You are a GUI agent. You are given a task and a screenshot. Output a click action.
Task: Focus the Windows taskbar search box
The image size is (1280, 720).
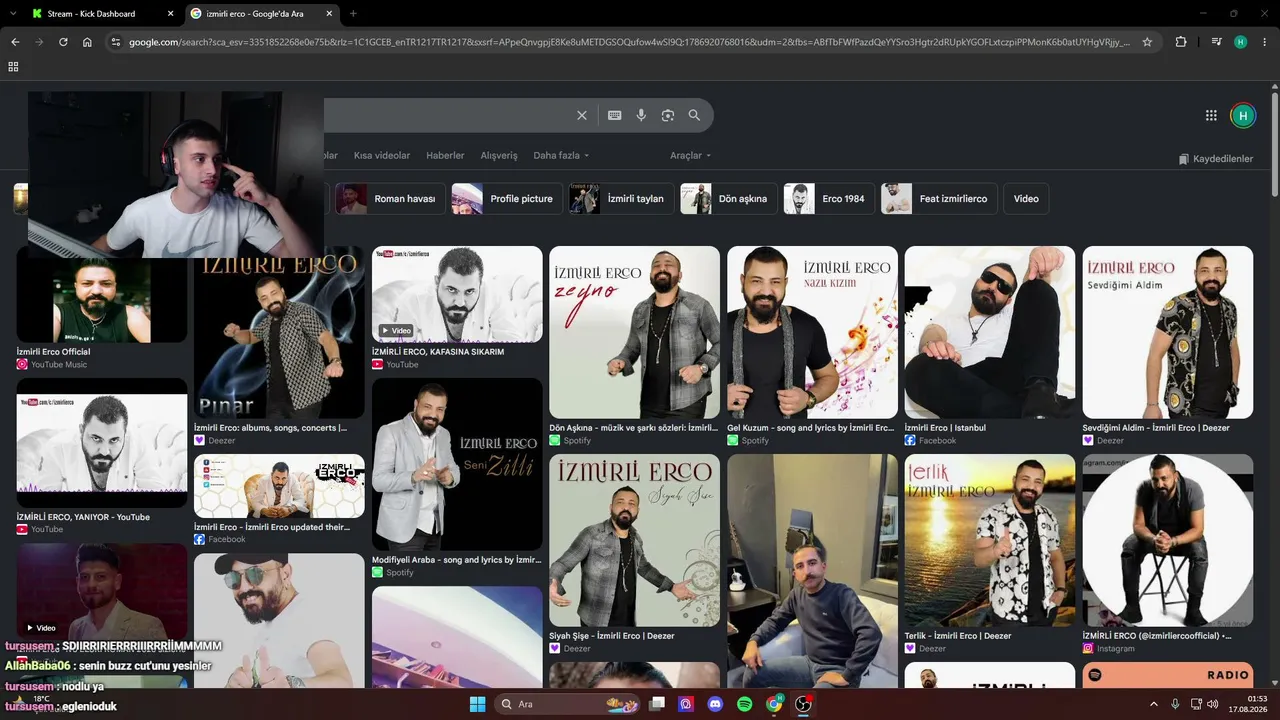566,704
